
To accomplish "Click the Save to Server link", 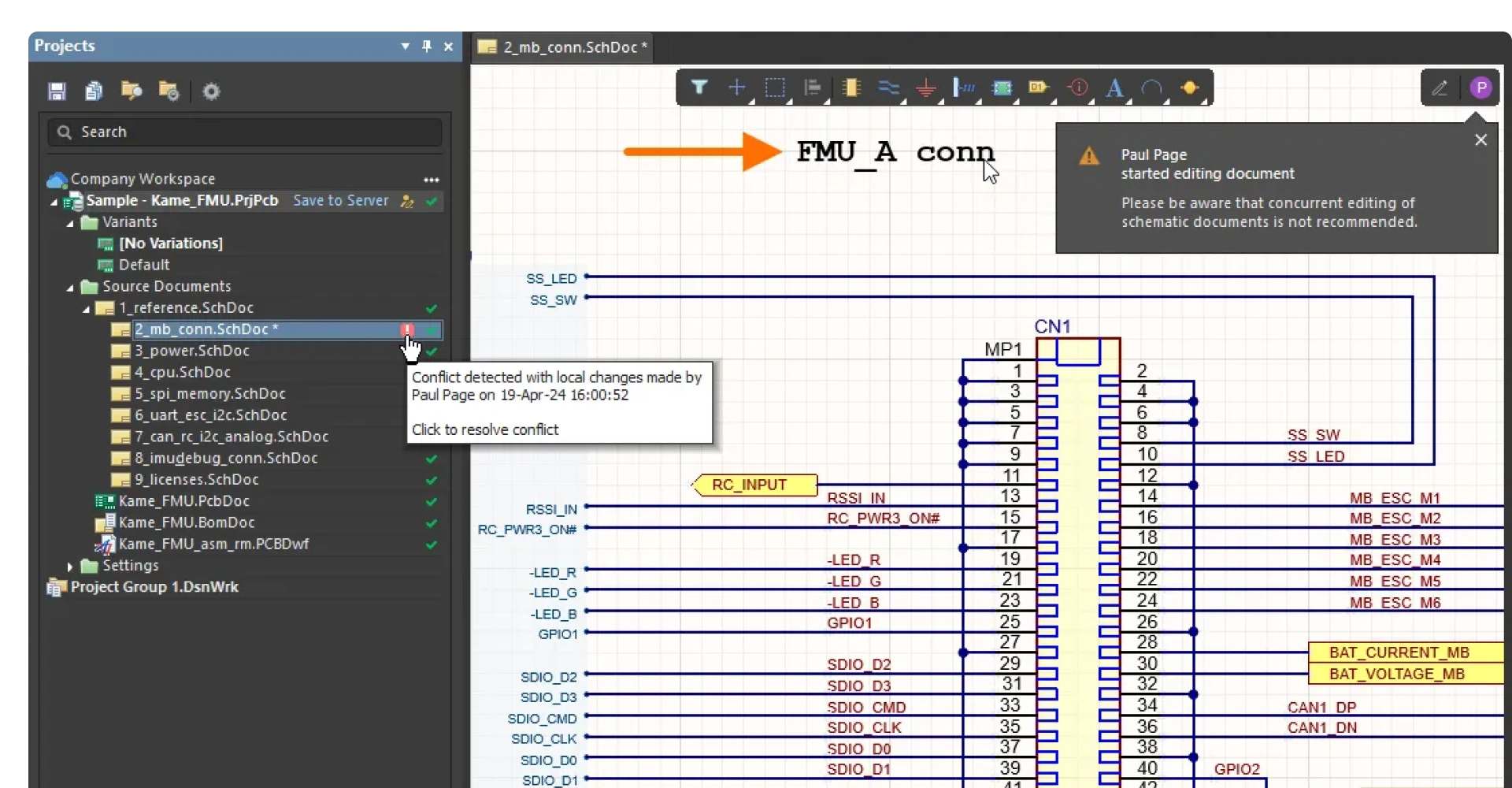I will click(341, 201).
